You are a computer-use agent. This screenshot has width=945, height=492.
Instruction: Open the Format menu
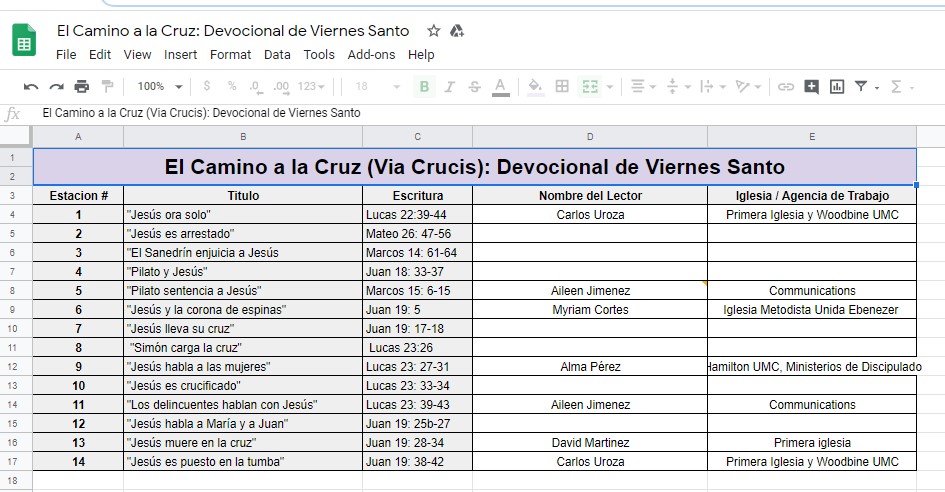click(230, 55)
